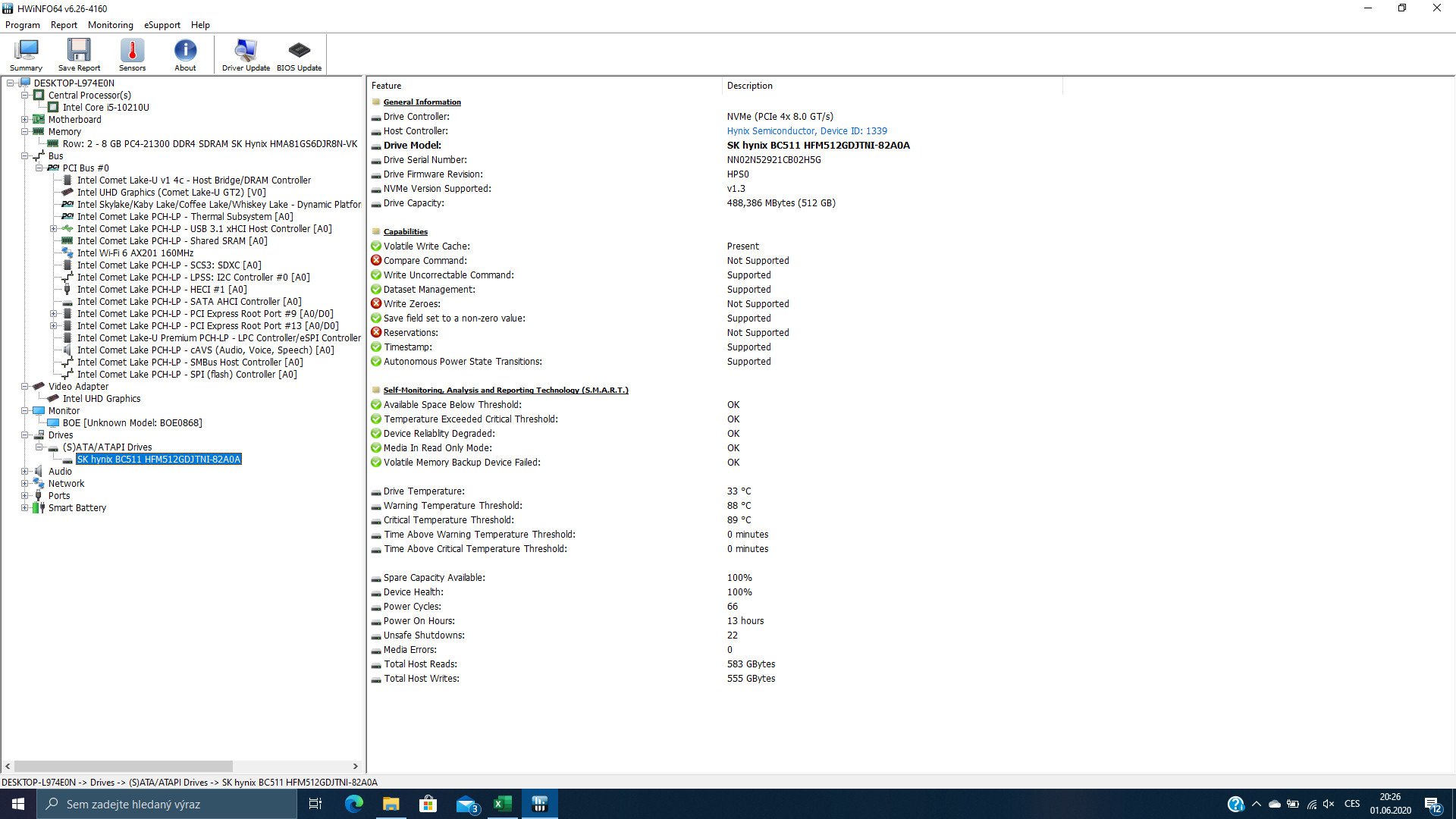
Task: Select the SK Hynix DDR4 memory row
Action: coord(209,144)
